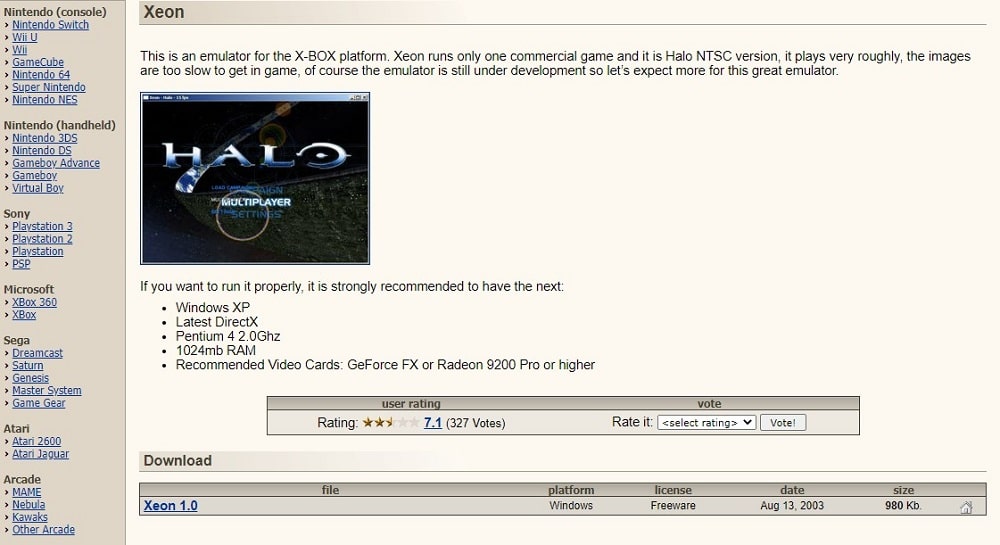Click the home icon in Xeon 1.0 row
Image resolution: width=1000 pixels, height=545 pixels.
966,507
